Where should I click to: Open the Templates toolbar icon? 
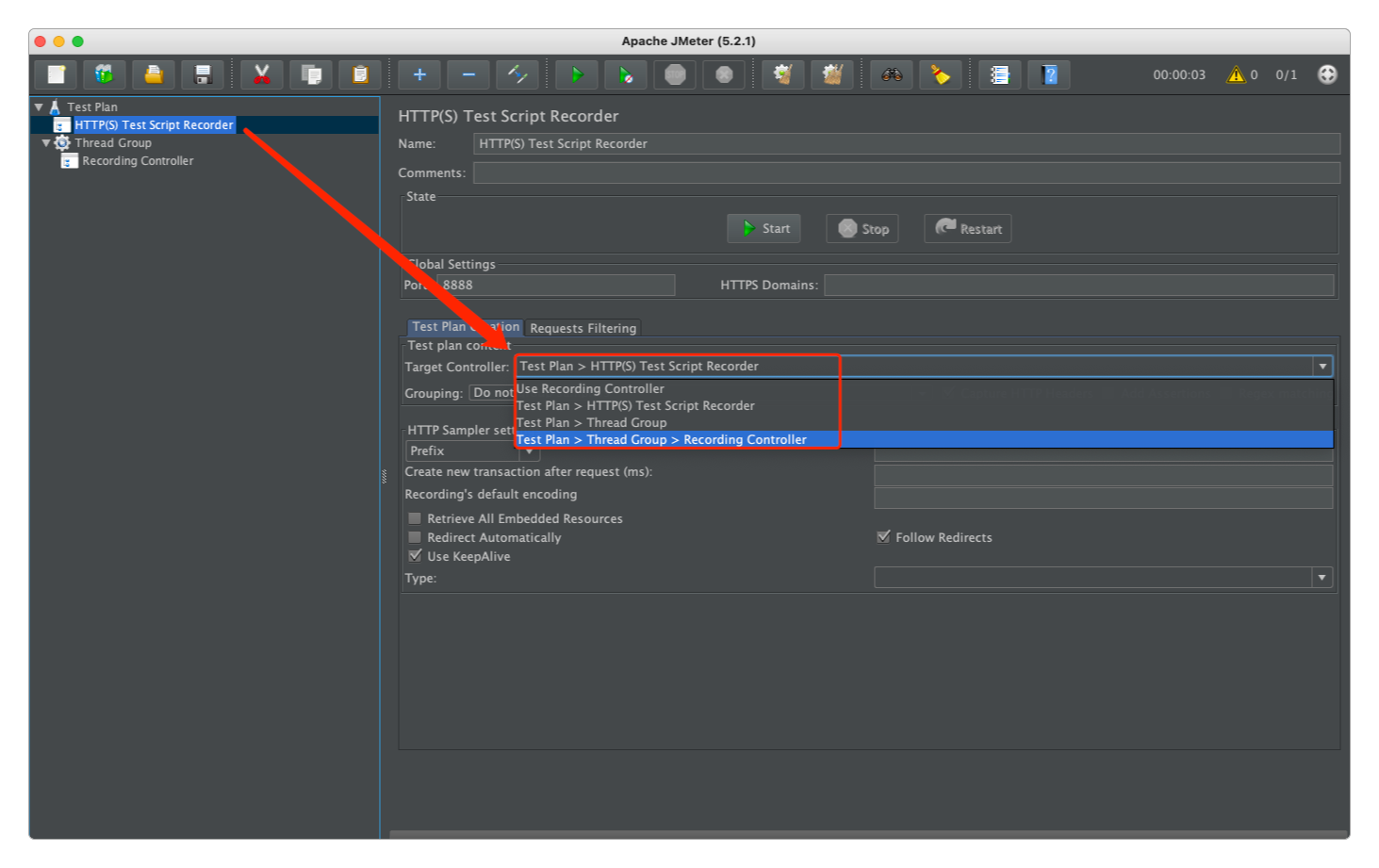(105, 74)
